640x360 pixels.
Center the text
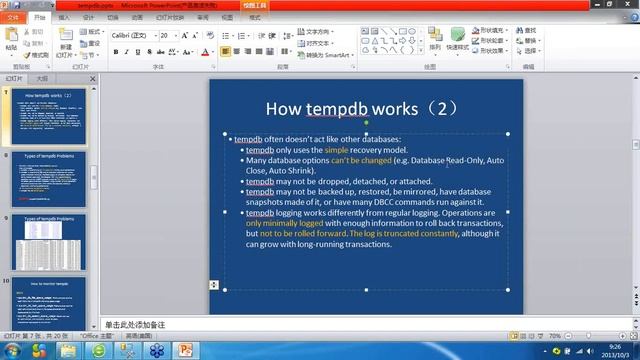click(236, 51)
